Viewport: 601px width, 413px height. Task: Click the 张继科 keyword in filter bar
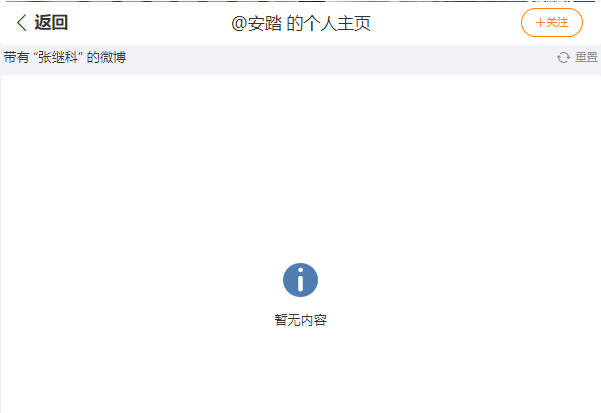pyautogui.click(x=58, y=57)
